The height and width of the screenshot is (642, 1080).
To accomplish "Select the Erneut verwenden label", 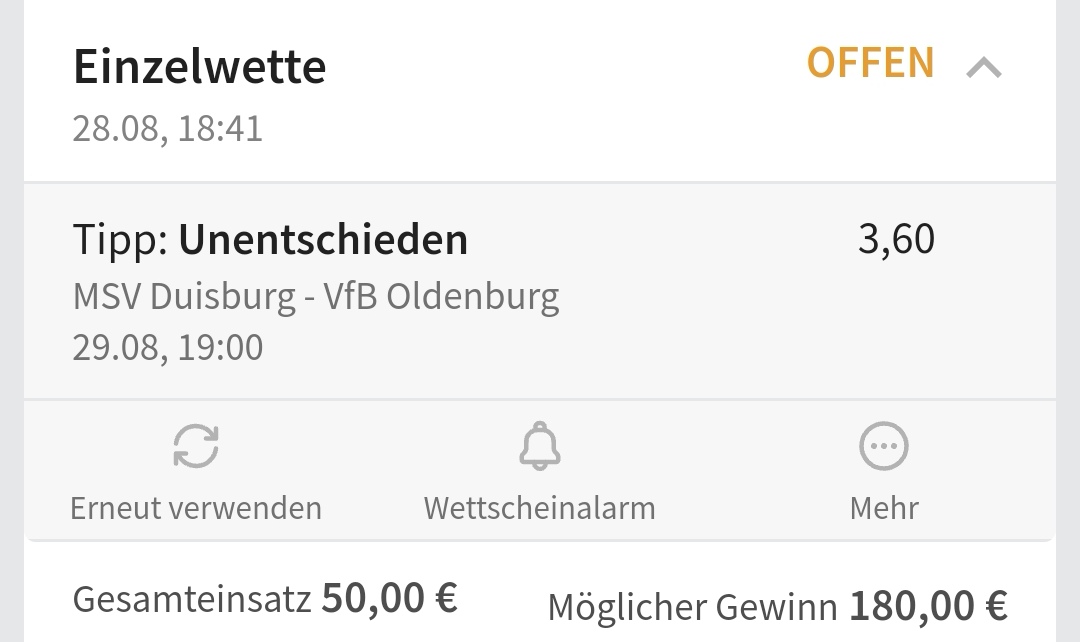I will point(196,508).
